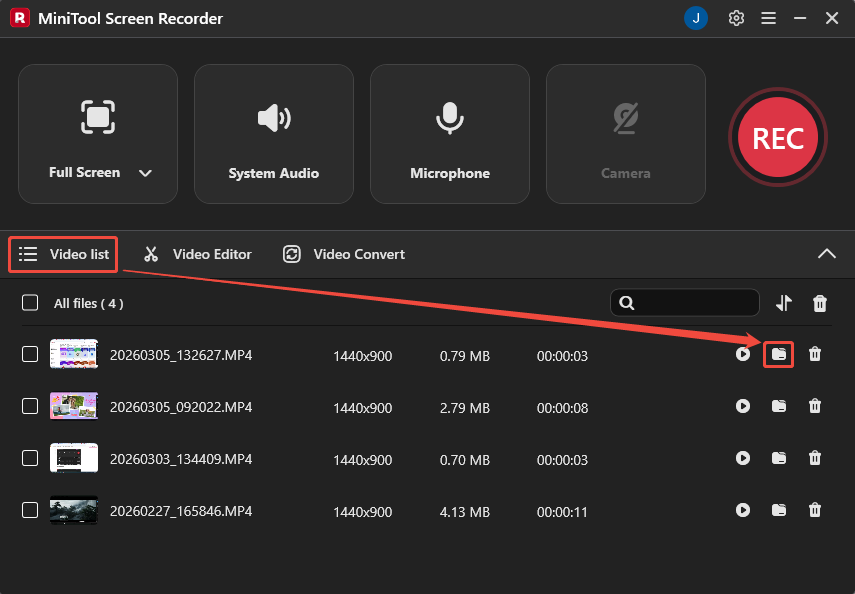Image resolution: width=855 pixels, height=594 pixels.
Task: Delete all files using the trash icon
Action: pyautogui.click(x=819, y=302)
